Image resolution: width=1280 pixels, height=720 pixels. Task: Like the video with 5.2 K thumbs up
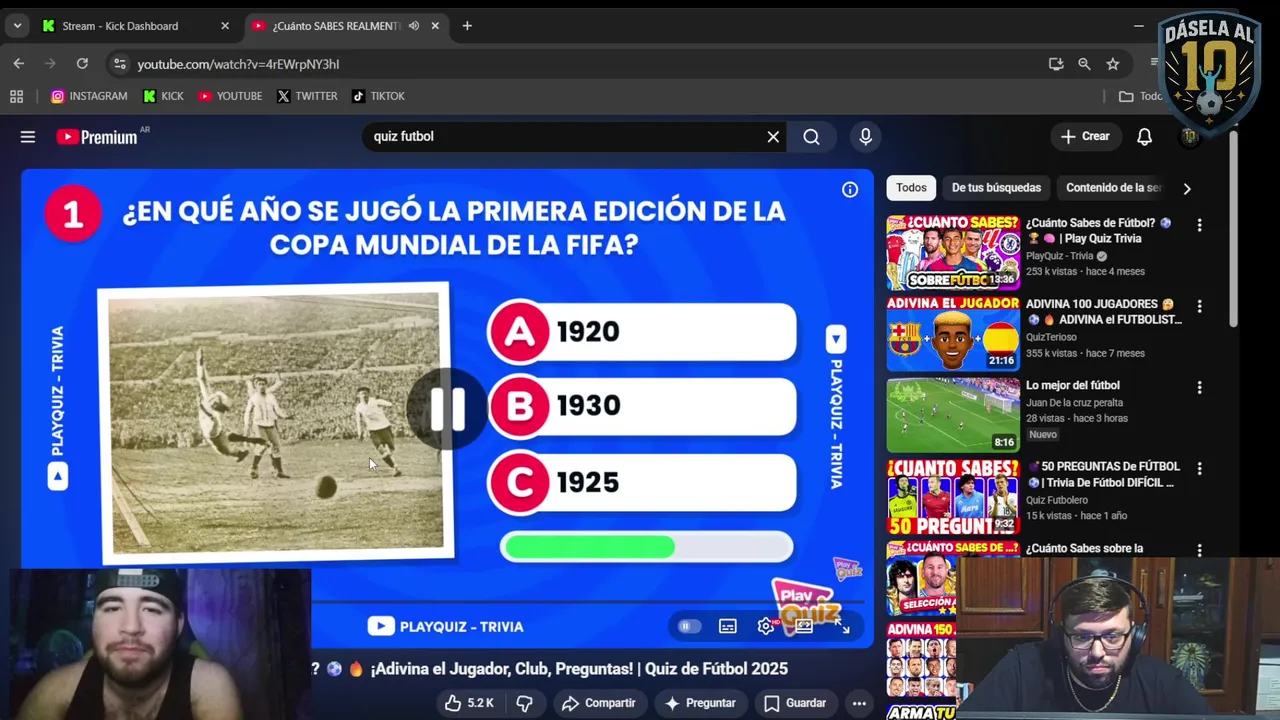pyautogui.click(x=470, y=703)
